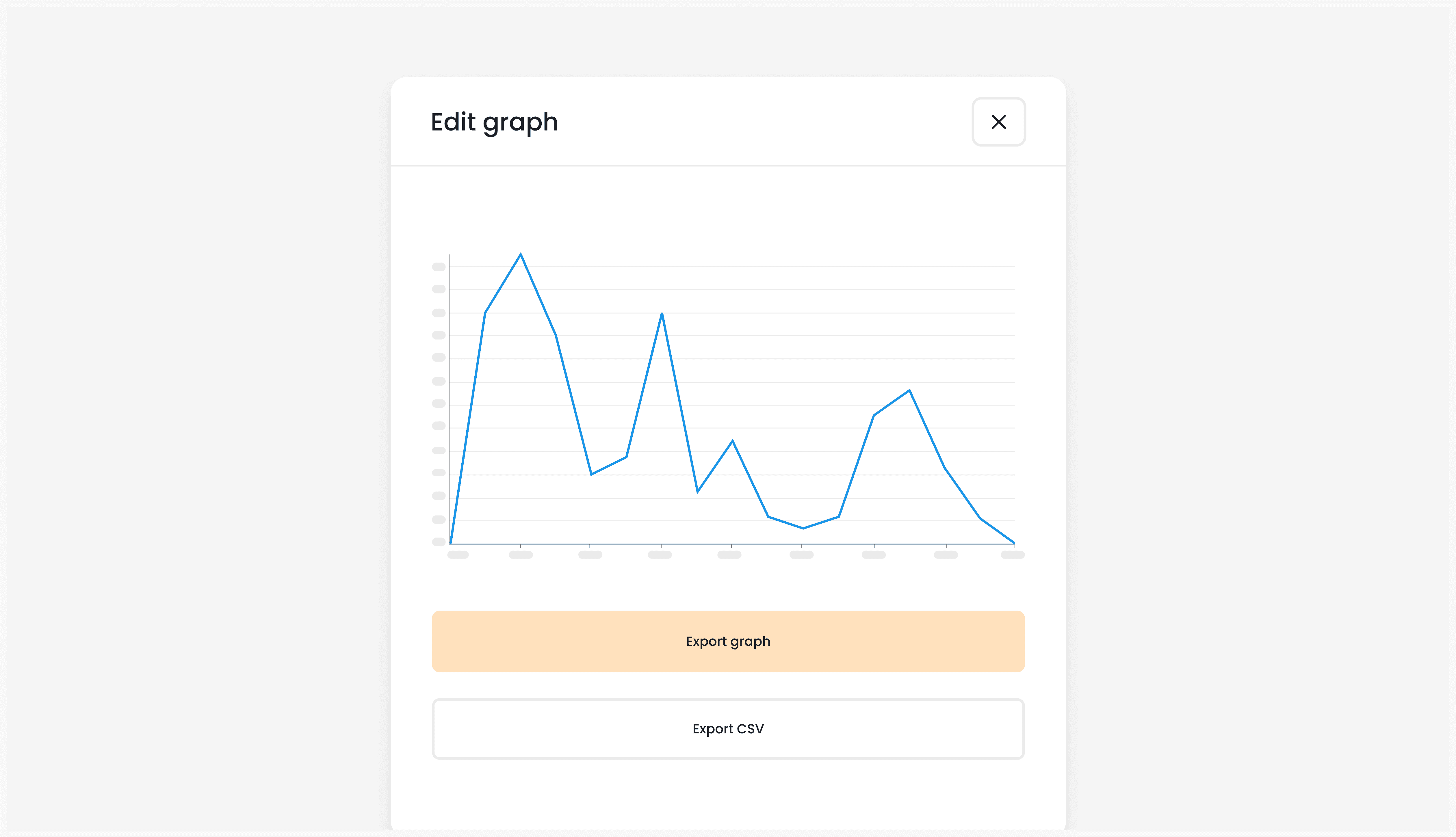Image resolution: width=1456 pixels, height=837 pixels.
Task: Click the bottommost y-axis label placeholder
Action: [439, 542]
